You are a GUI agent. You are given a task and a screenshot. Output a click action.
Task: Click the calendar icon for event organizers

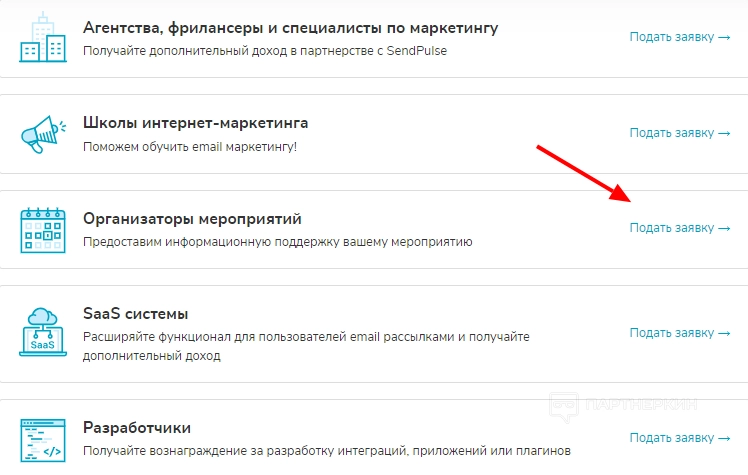click(x=42, y=229)
